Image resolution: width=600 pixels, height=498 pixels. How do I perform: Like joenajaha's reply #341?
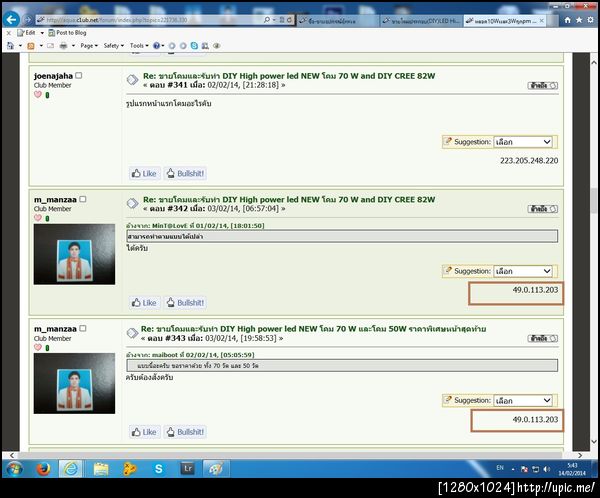(144, 173)
